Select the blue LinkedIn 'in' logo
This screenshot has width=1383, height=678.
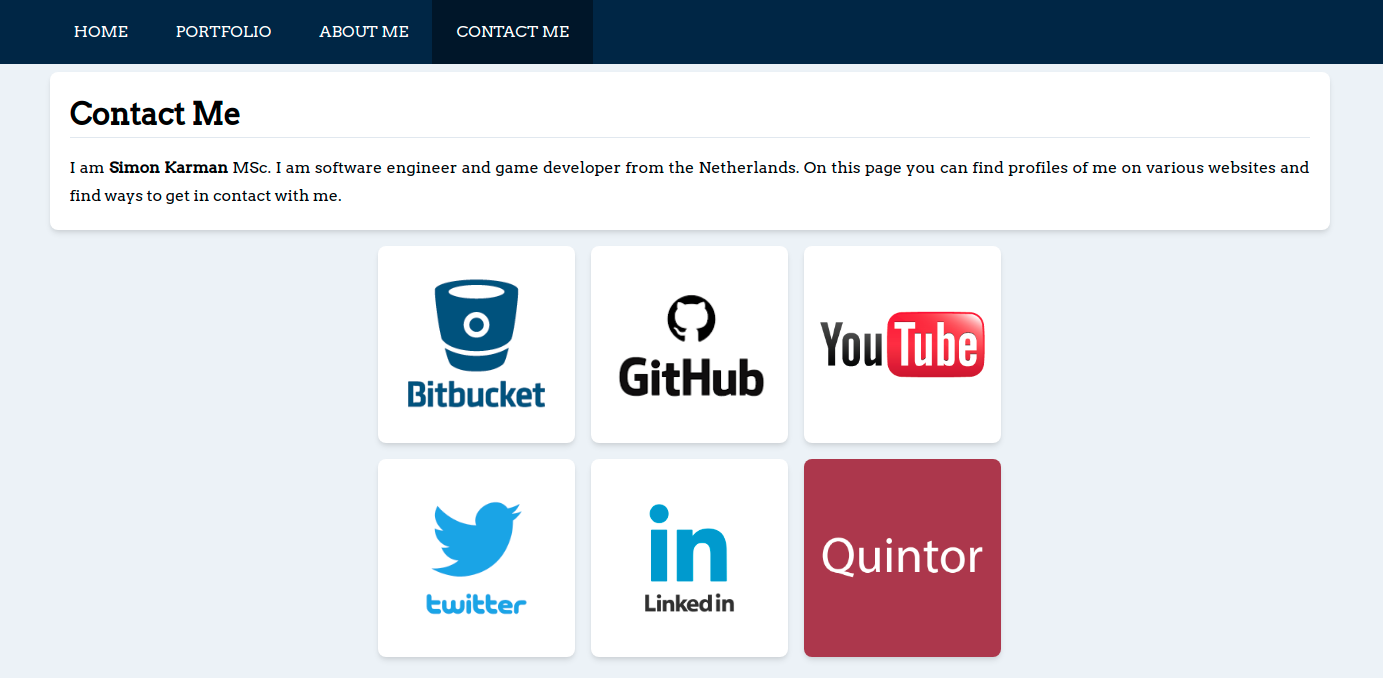pos(688,543)
